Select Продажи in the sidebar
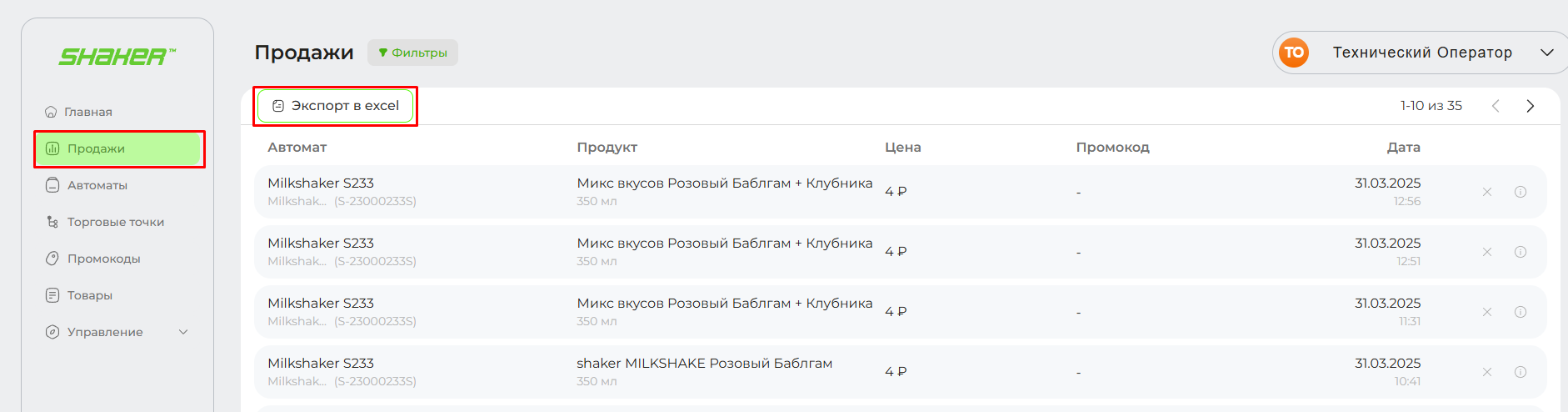The image size is (1568, 412). 96,148
